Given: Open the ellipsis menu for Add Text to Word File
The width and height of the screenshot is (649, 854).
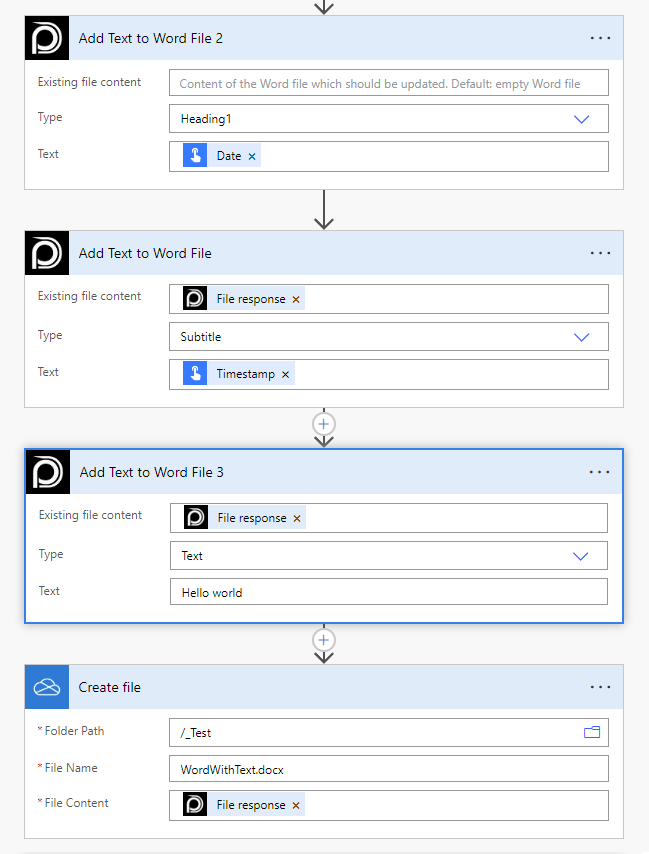Looking at the screenshot, I should 600,254.
